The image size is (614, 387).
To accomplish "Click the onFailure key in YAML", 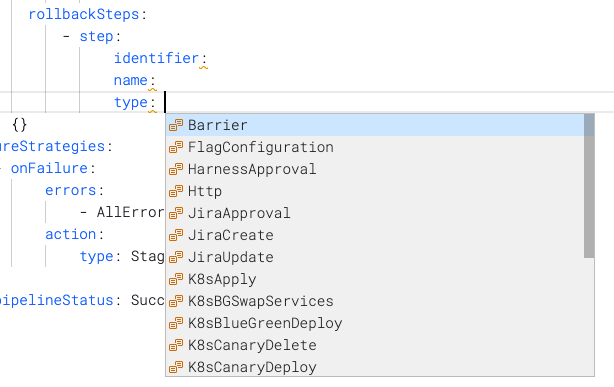I will click(49, 168).
